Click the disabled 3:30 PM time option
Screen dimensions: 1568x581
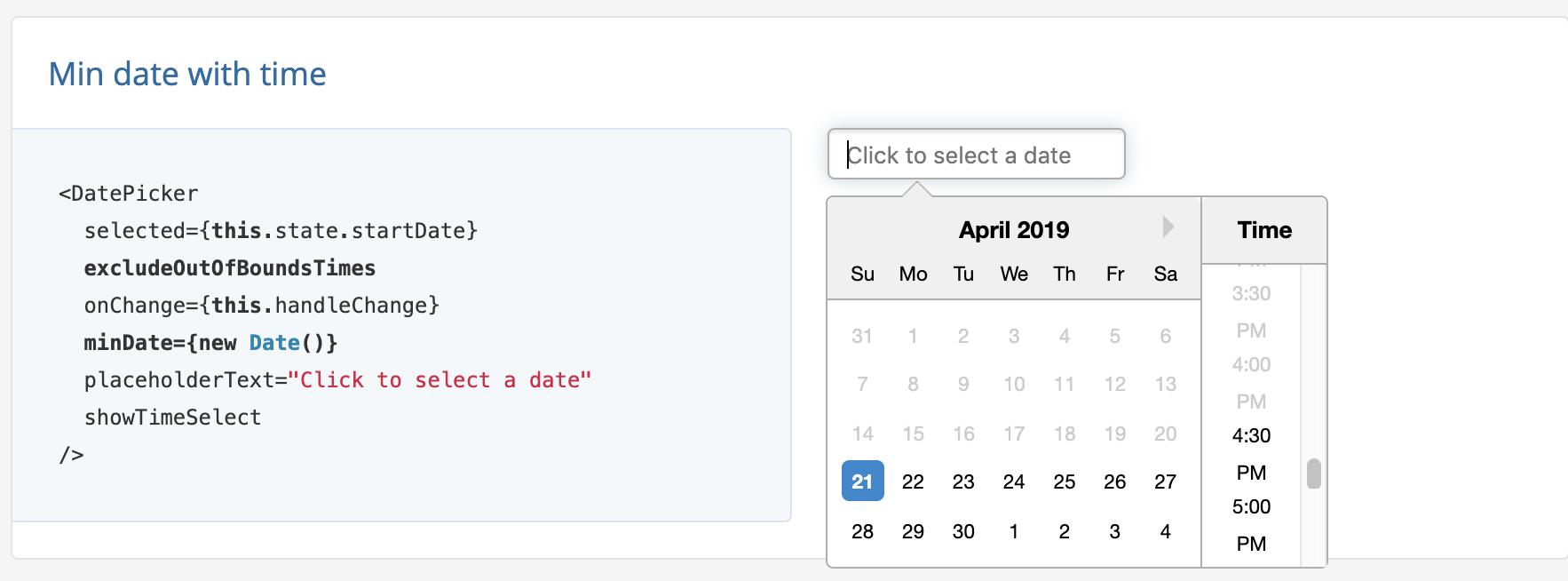[1250, 311]
